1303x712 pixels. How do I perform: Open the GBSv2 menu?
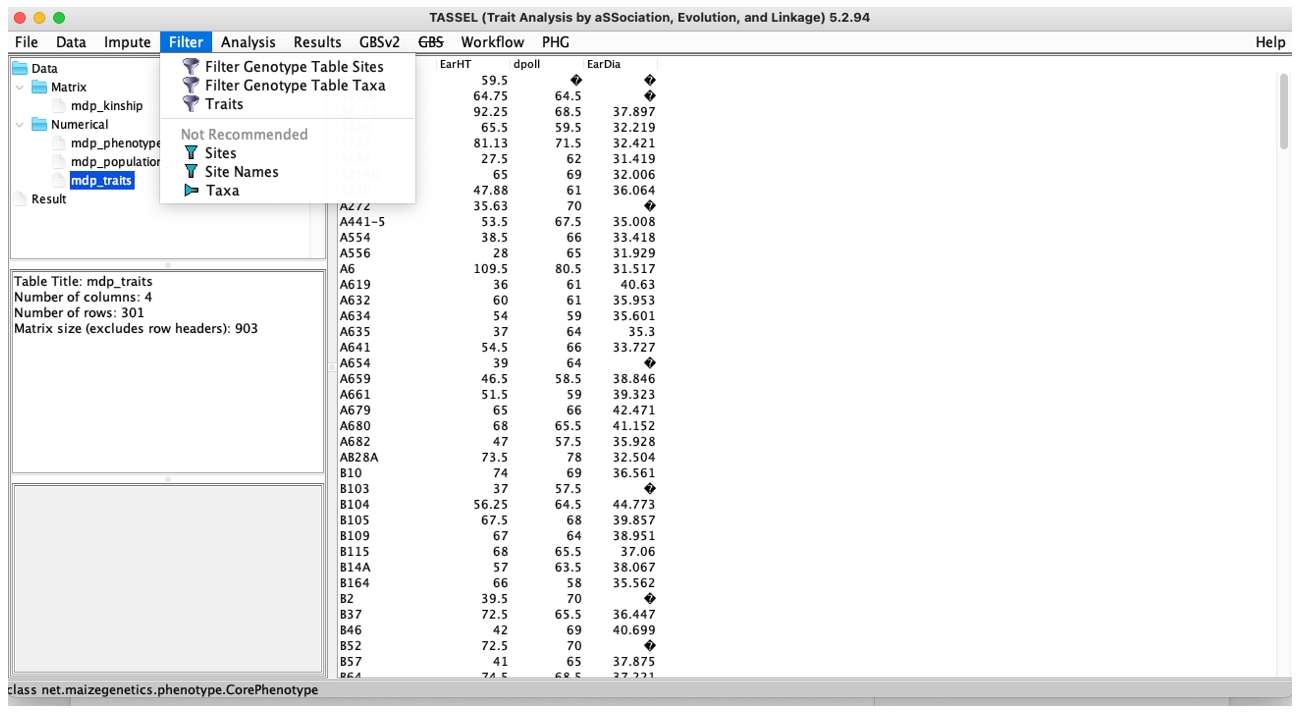[379, 42]
